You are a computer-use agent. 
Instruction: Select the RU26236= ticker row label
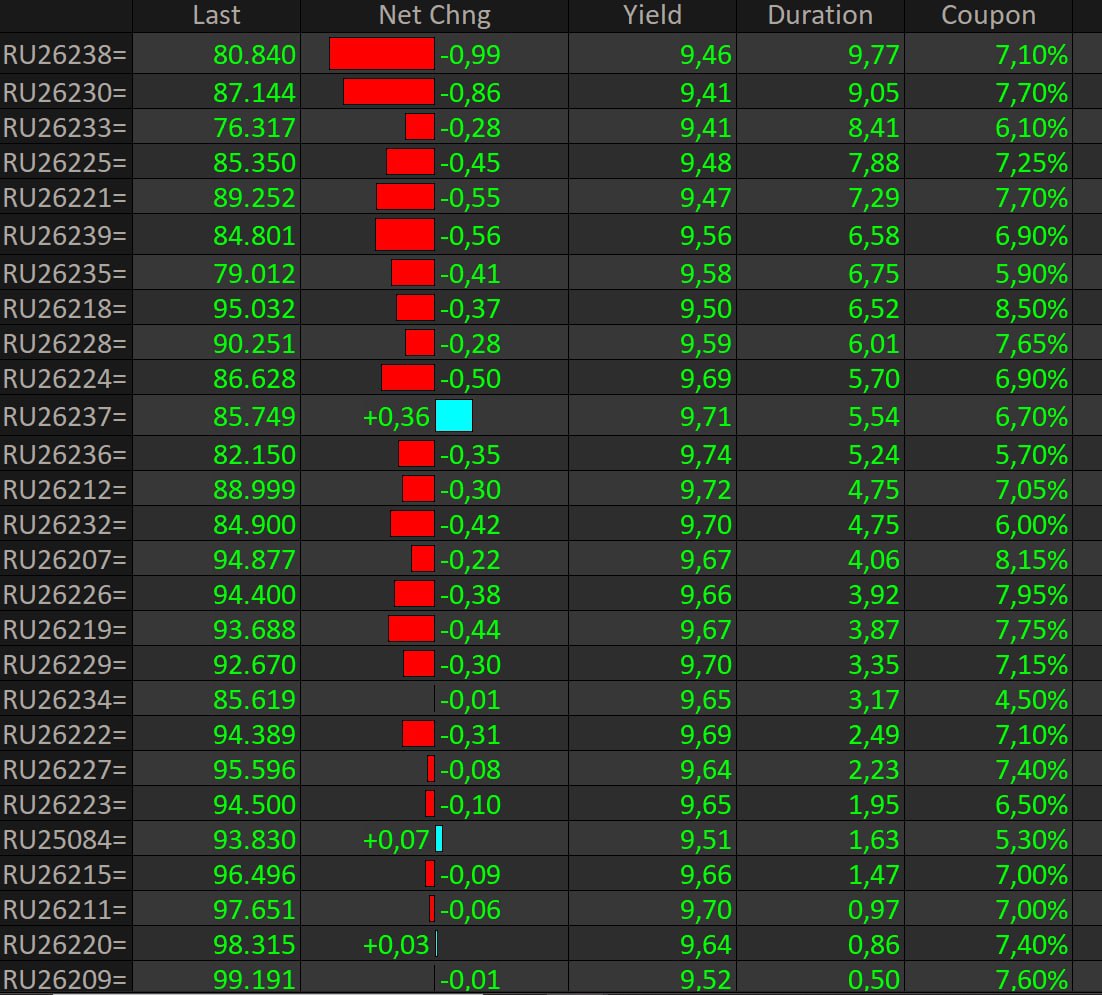point(65,455)
